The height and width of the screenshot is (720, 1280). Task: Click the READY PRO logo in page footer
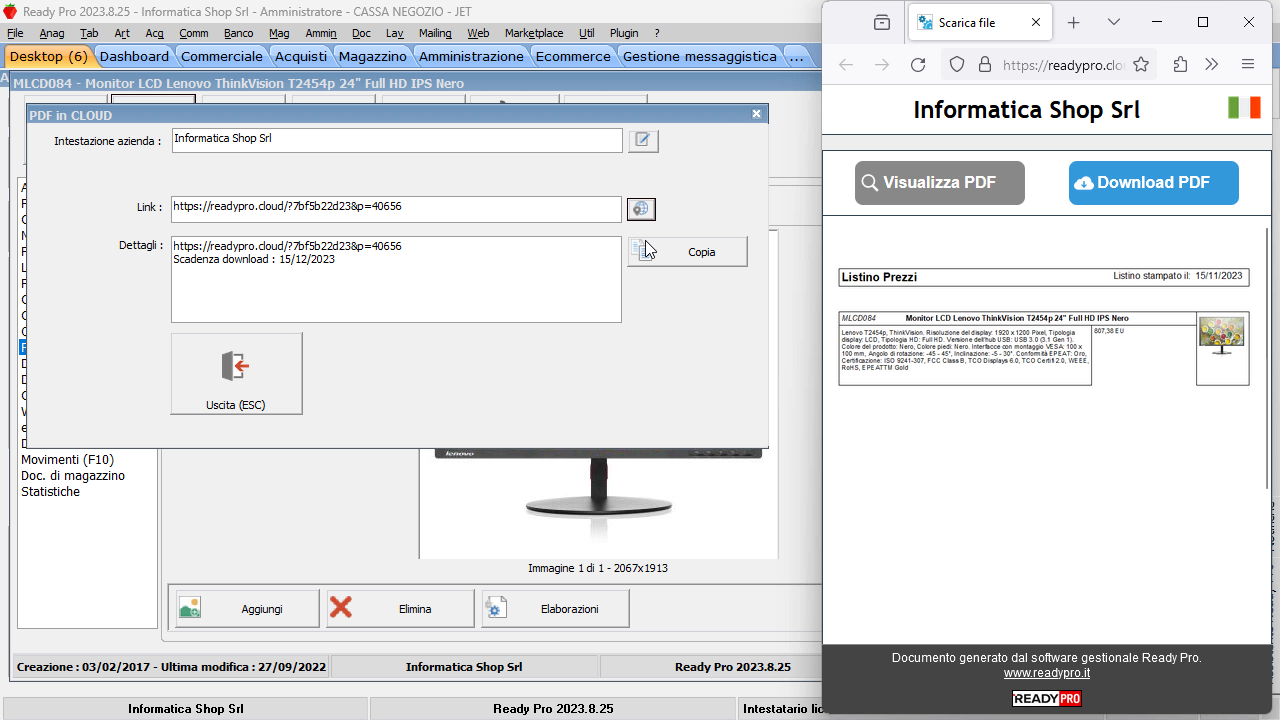click(x=1047, y=699)
